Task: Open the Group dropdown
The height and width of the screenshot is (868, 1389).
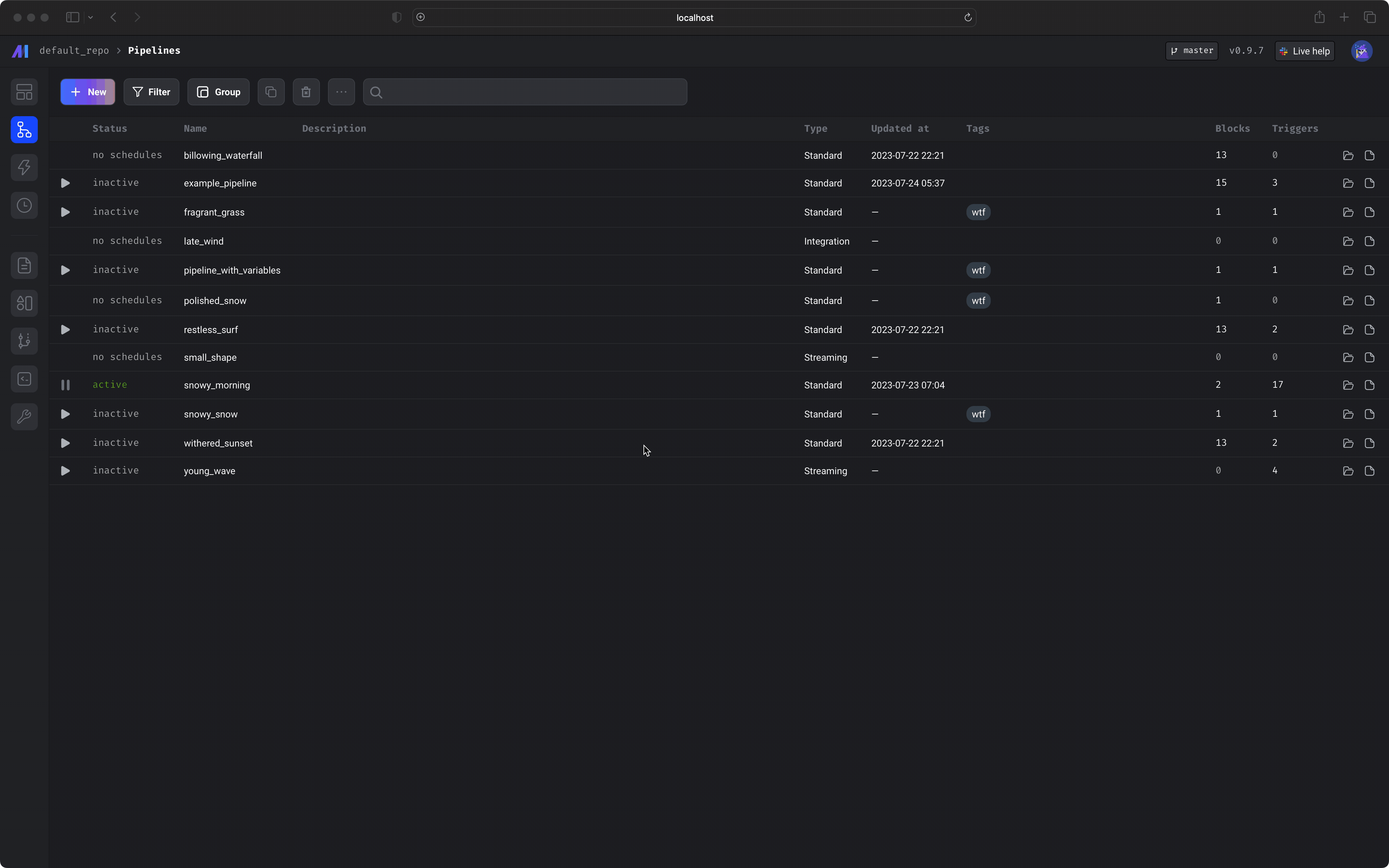Action: [x=219, y=92]
